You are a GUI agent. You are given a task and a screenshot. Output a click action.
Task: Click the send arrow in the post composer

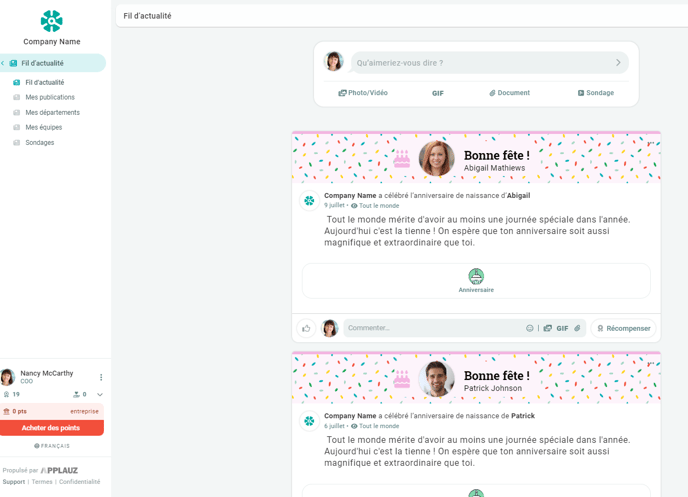pos(618,63)
